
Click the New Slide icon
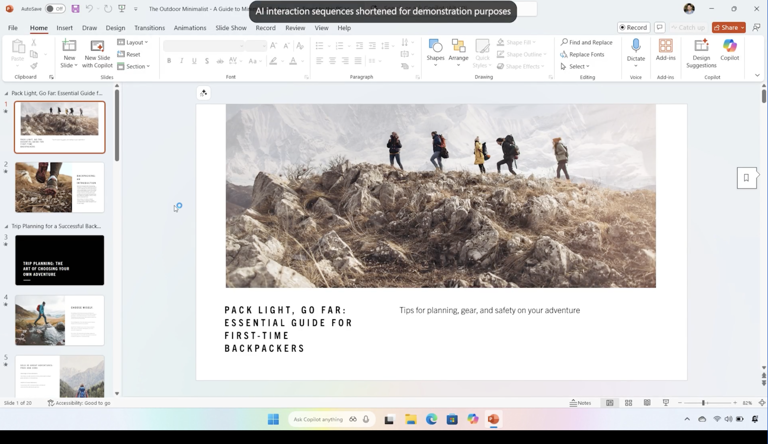pos(69,47)
